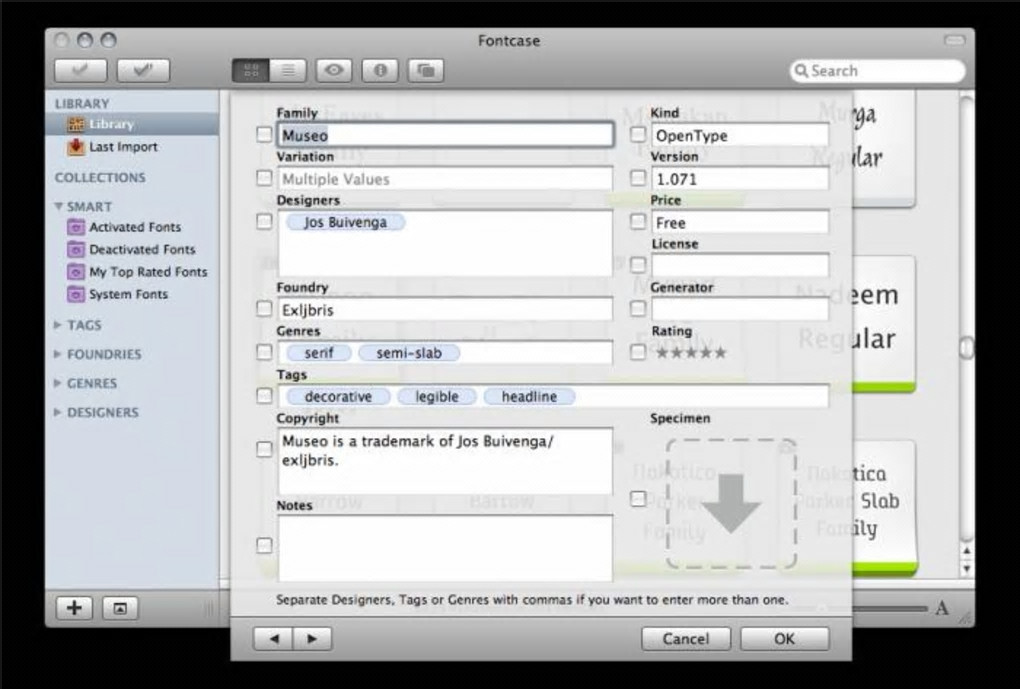This screenshot has height=689, width=1020.
Task: Click the plus add collection button
Action: point(74,608)
